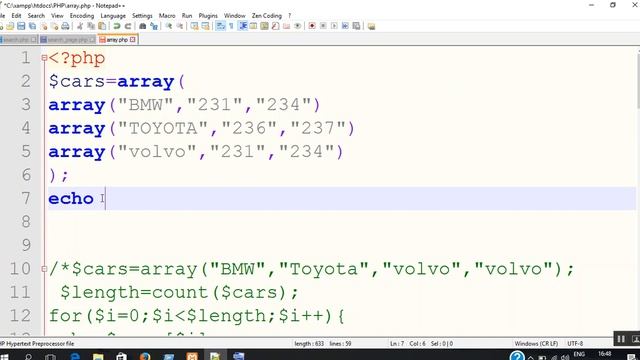This screenshot has width=640, height=360.
Task: Cut selection with the scissors icon
Action: (x=80, y=26)
